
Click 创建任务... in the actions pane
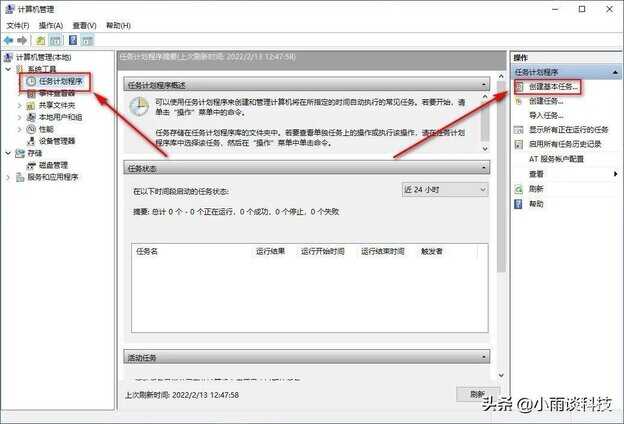click(546, 102)
